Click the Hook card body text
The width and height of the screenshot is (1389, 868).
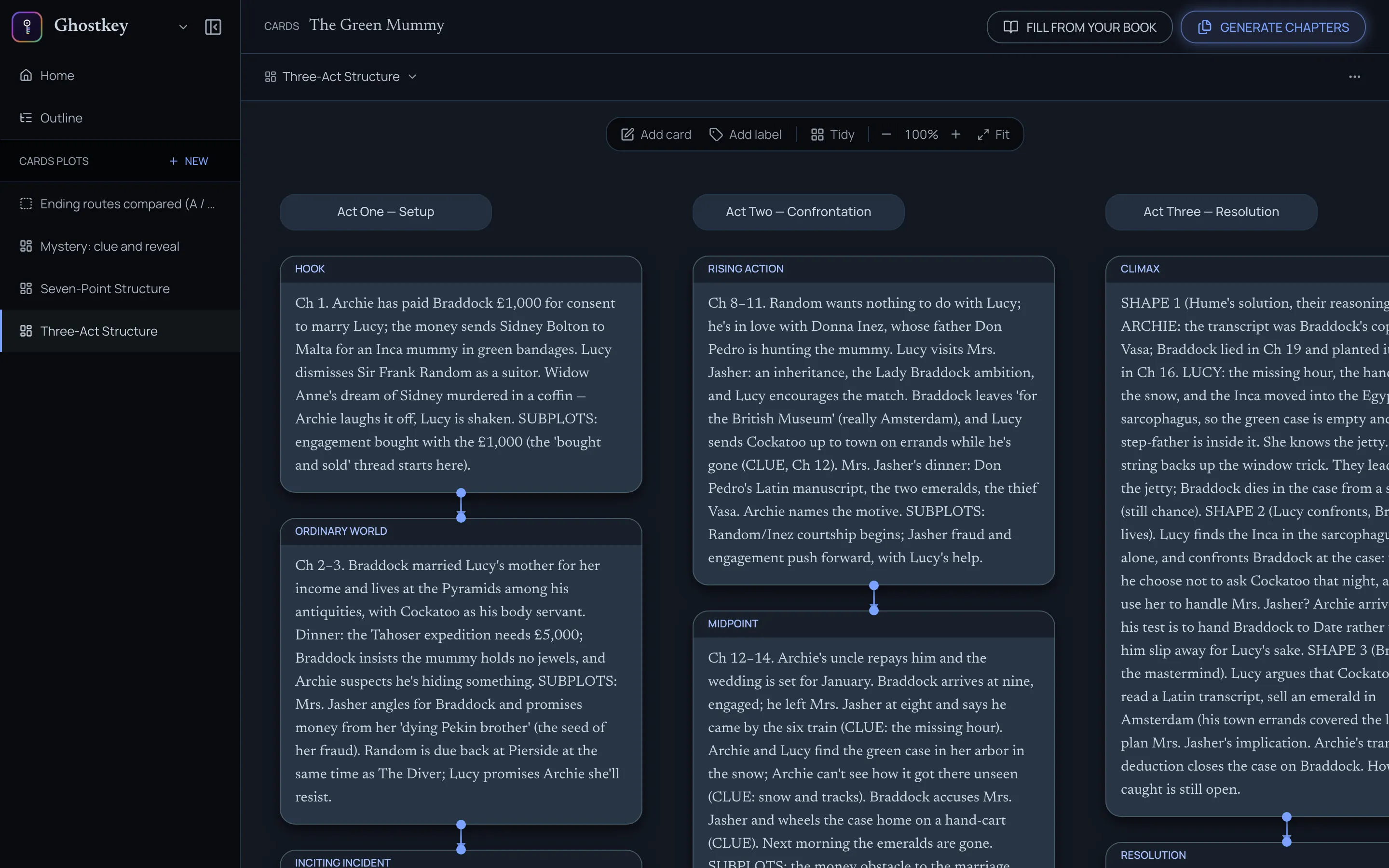tap(456, 384)
